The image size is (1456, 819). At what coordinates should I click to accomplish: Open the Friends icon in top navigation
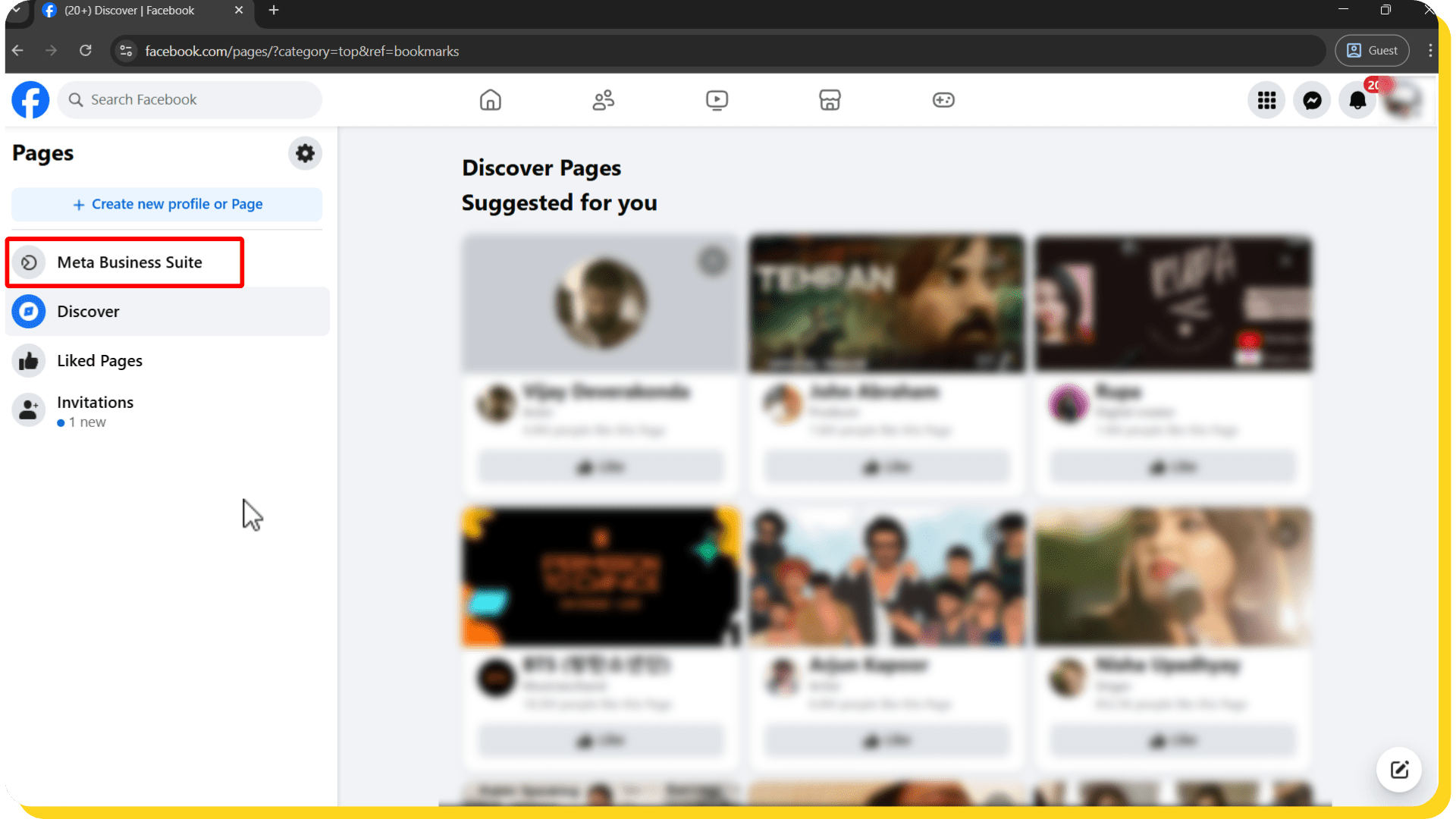(x=603, y=100)
